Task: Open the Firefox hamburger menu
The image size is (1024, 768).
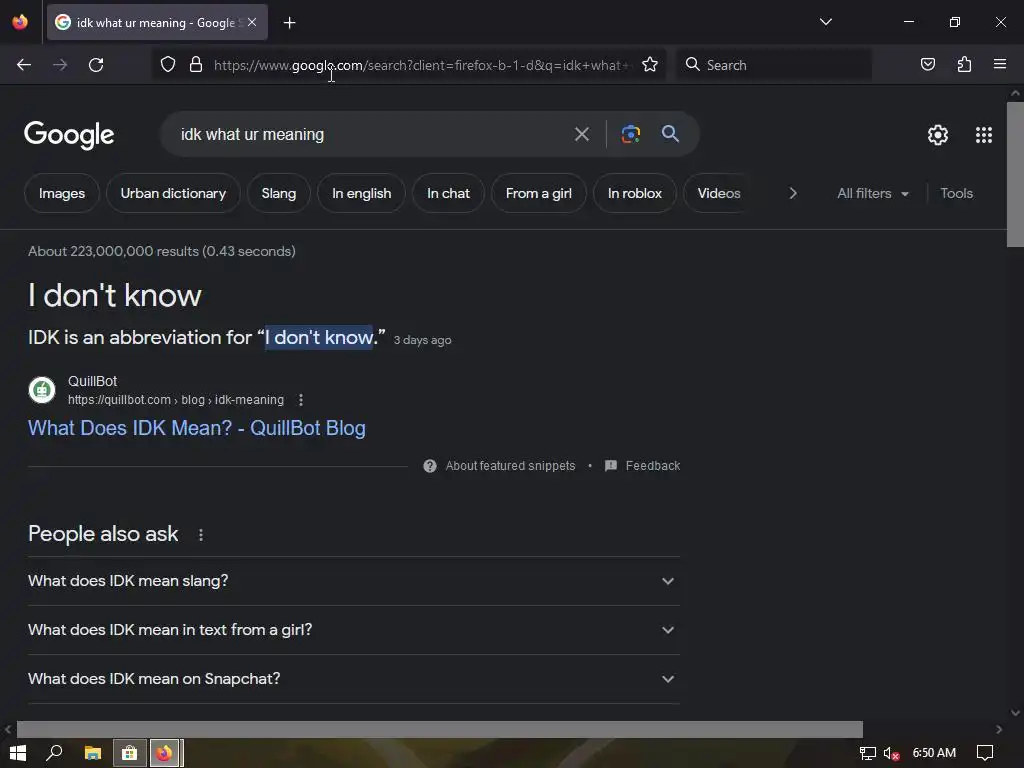Action: tap(1000, 64)
